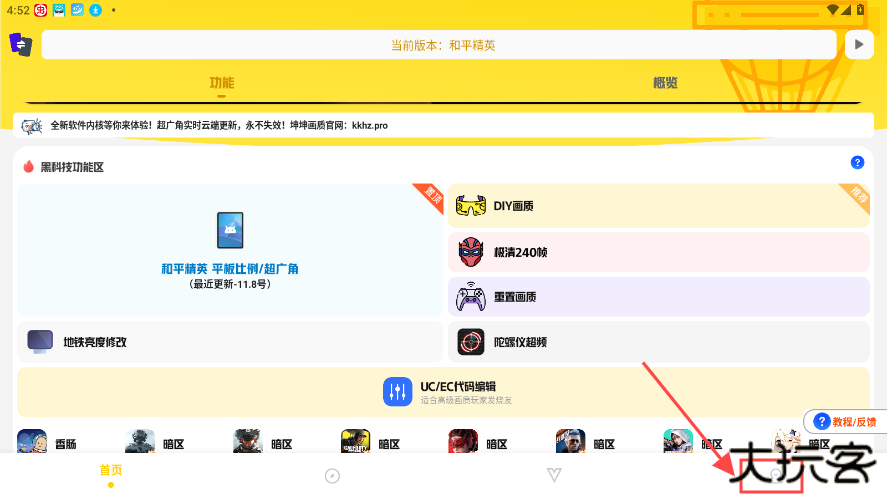Select the 功能 tab
The width and height of the screenshot is (887, 499).
(x=221, y=83)
